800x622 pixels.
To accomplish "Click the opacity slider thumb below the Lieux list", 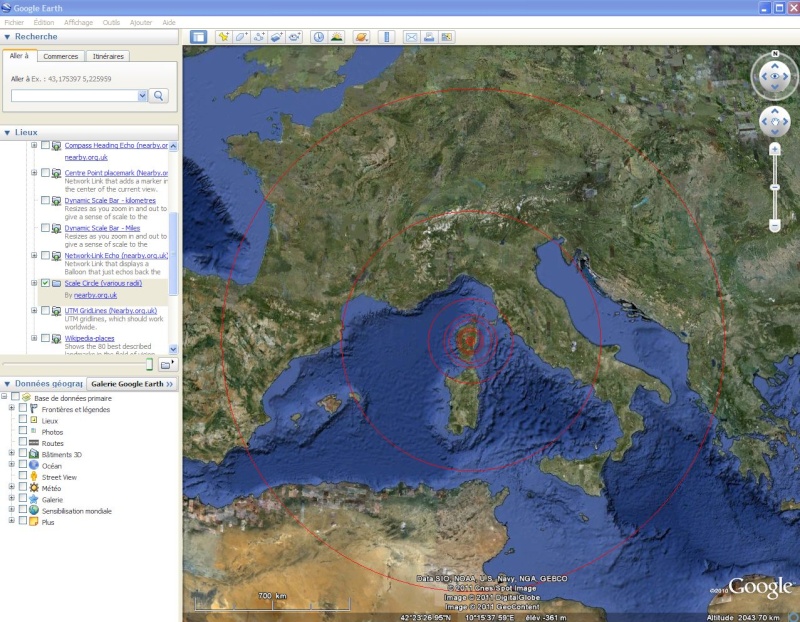I will [149, 364].
